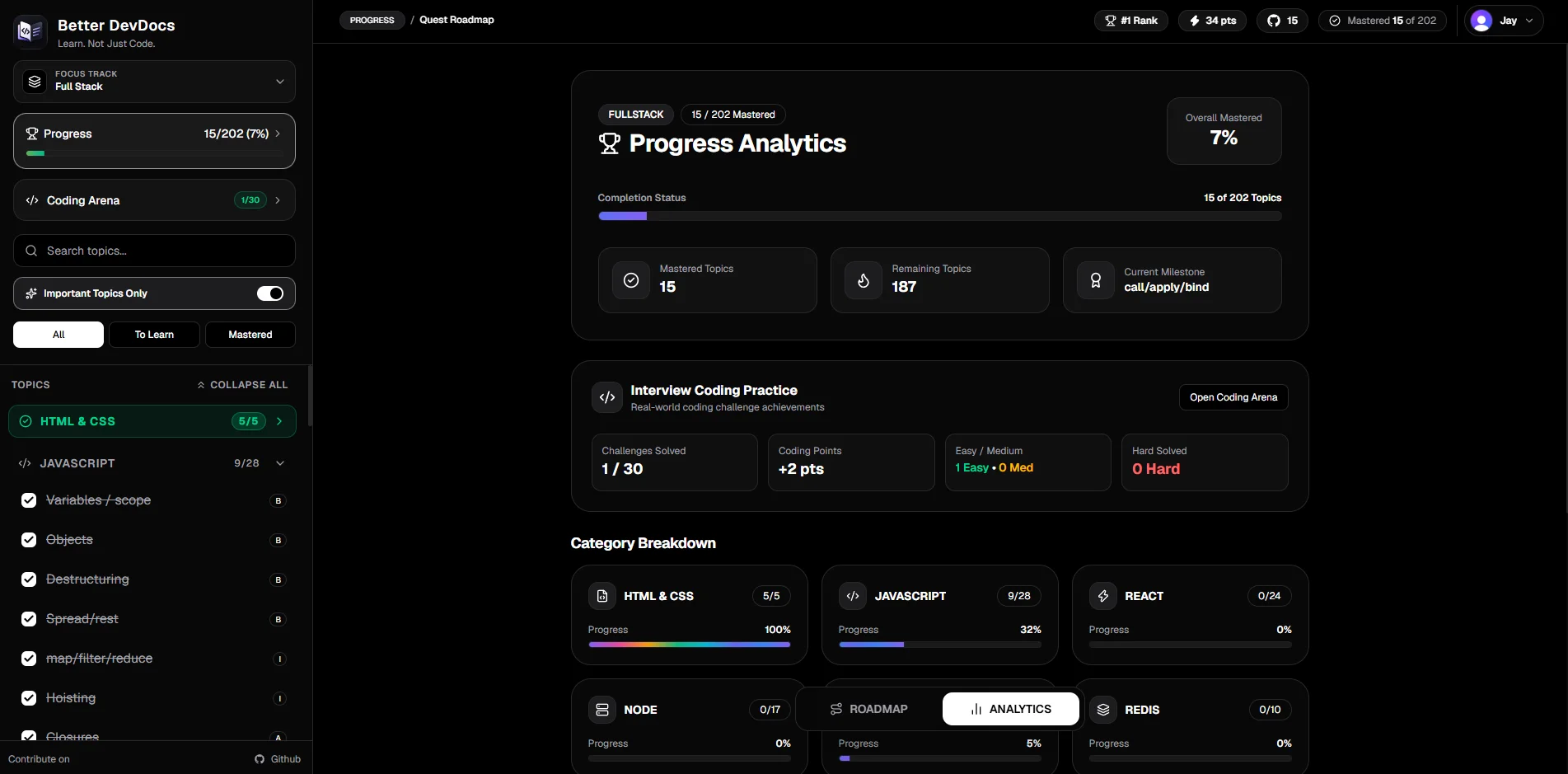Click the React category bolt icon

1103,596
